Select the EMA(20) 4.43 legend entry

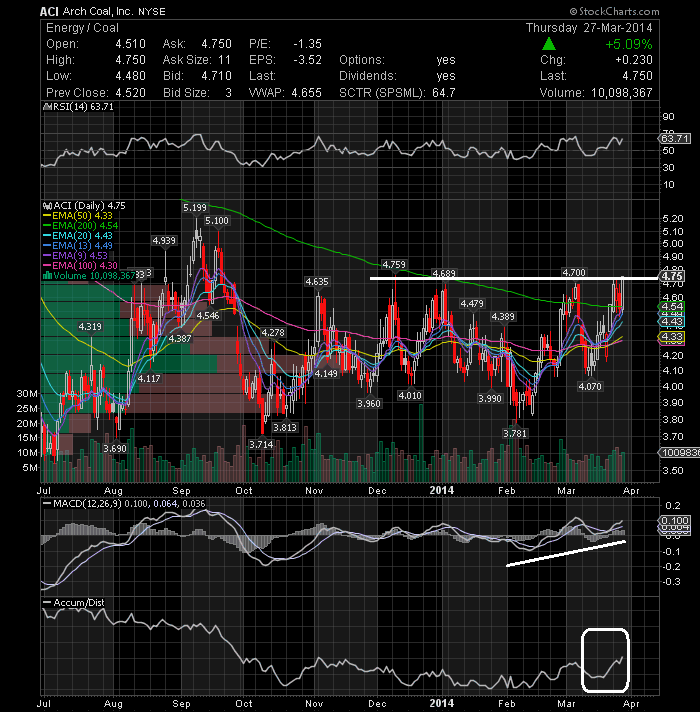click(78, 236)
